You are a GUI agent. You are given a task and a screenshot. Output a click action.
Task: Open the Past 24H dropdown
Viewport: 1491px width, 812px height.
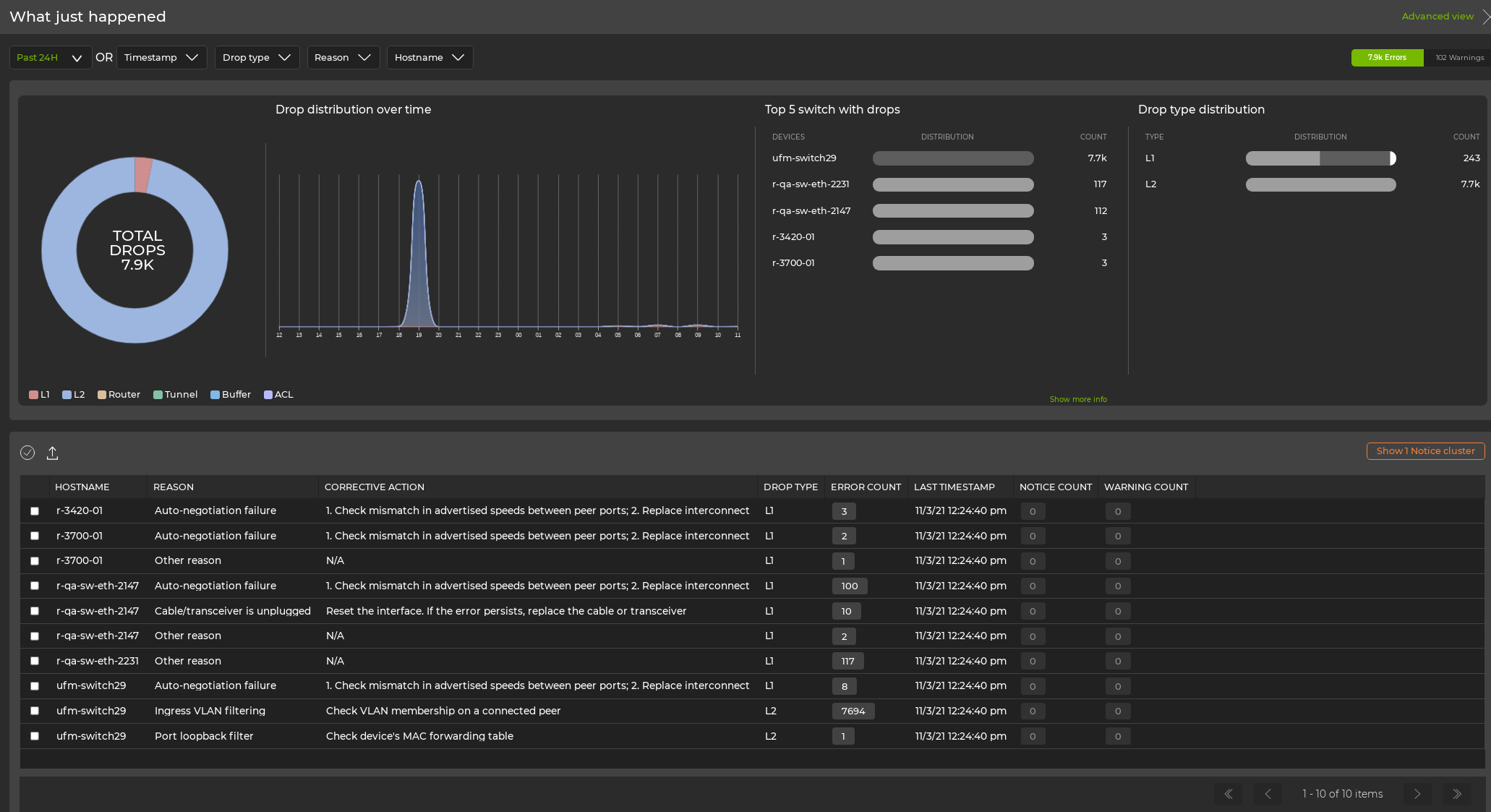click(x=50, y=58)
